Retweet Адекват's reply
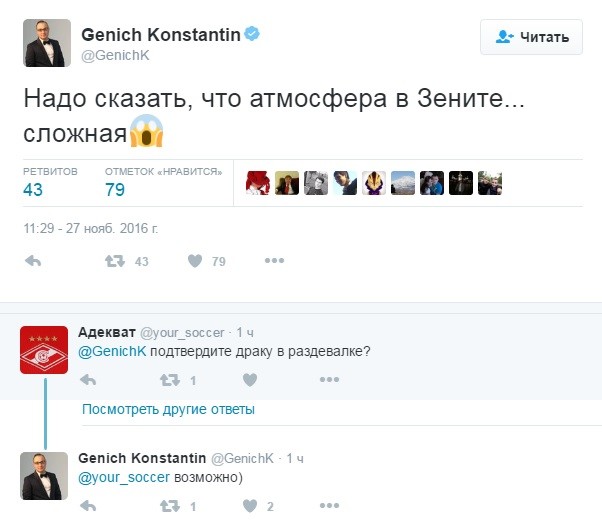The image size is (602, 524). pos(170,380)
